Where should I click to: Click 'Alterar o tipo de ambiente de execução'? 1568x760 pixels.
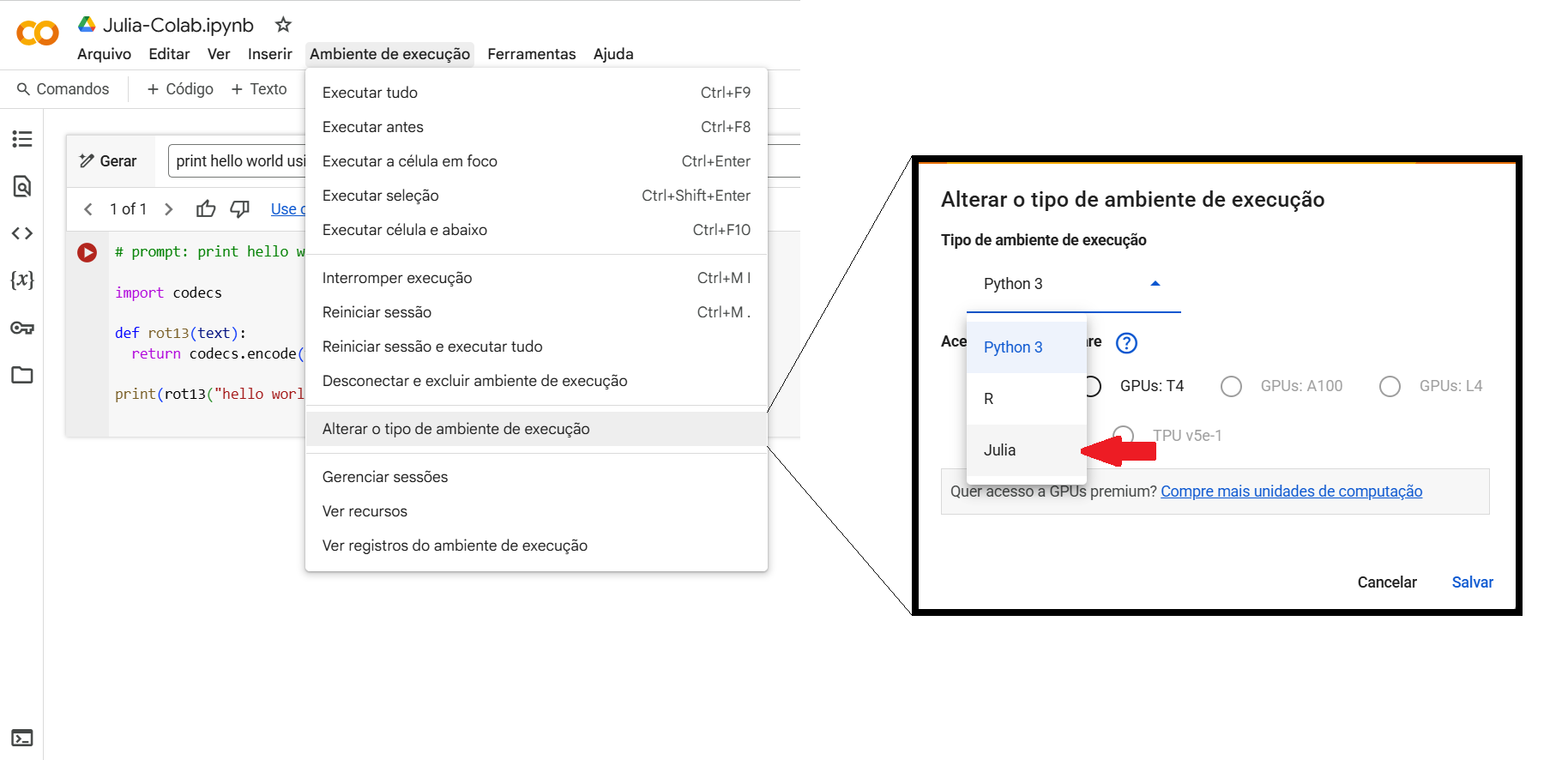tap(455, 429)
